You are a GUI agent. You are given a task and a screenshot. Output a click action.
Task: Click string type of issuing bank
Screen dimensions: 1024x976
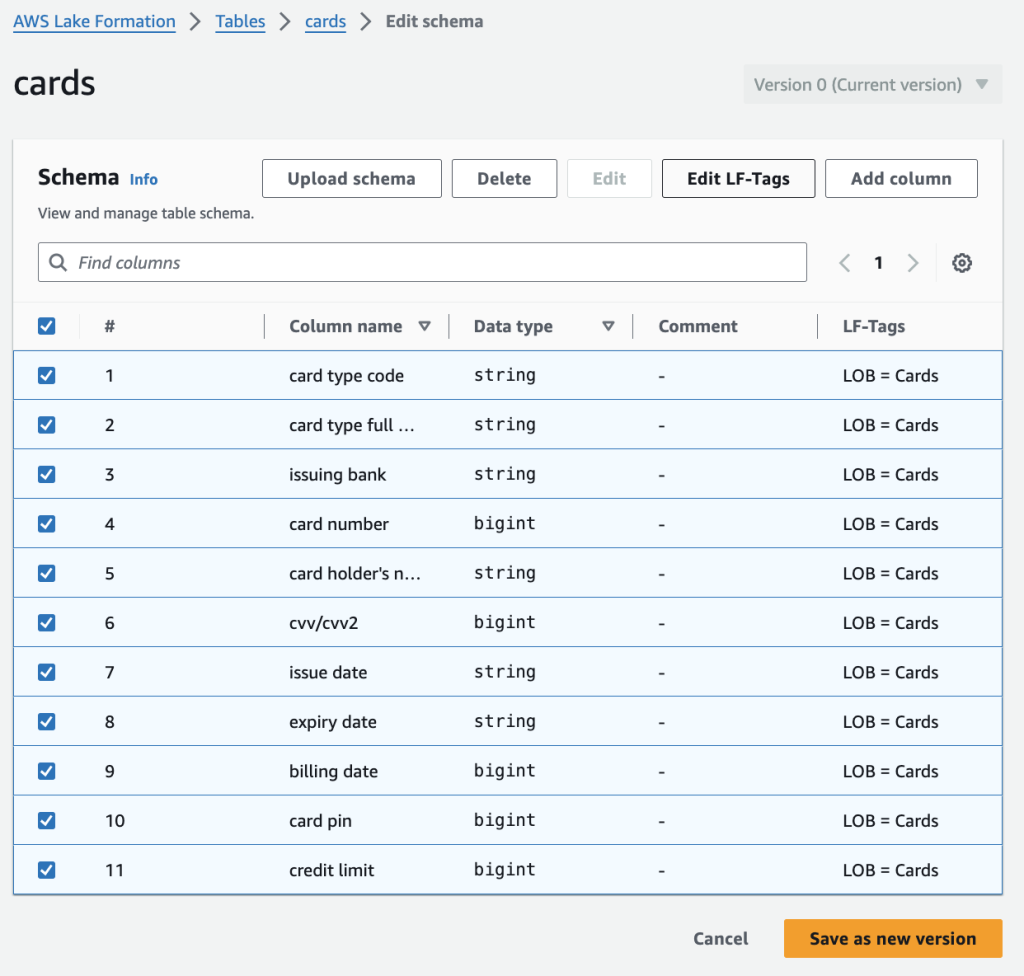point(505,474)
